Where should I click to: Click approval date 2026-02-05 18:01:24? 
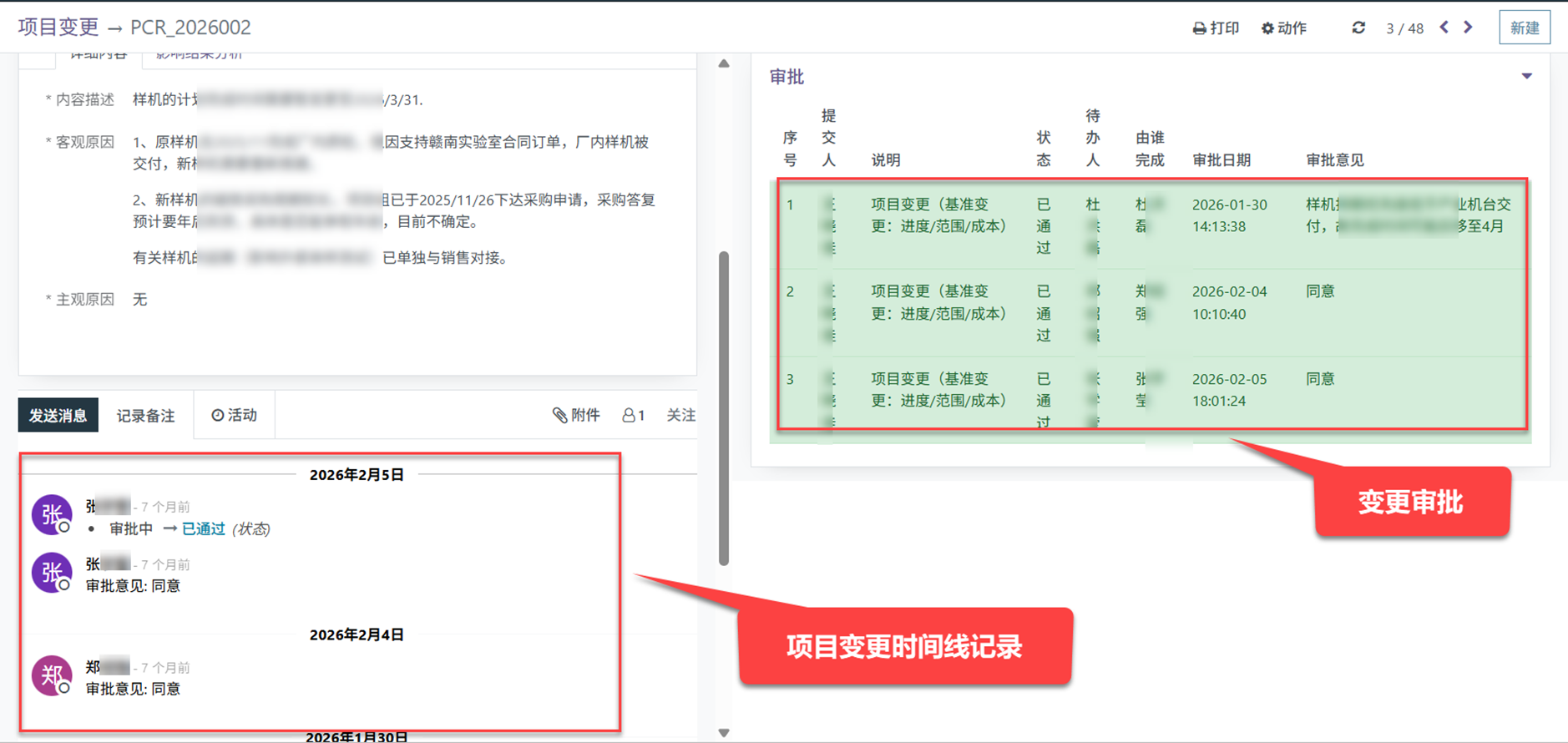click(1229, 390)
